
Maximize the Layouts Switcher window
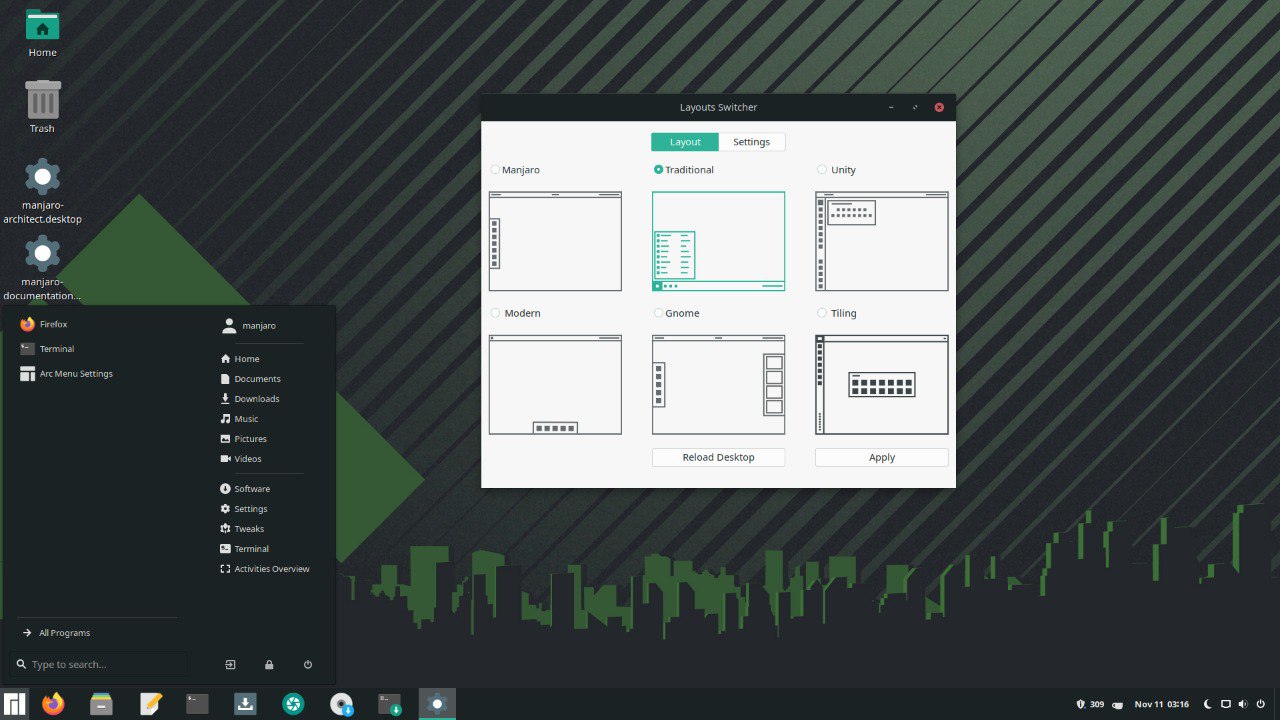tap(915, 107)
